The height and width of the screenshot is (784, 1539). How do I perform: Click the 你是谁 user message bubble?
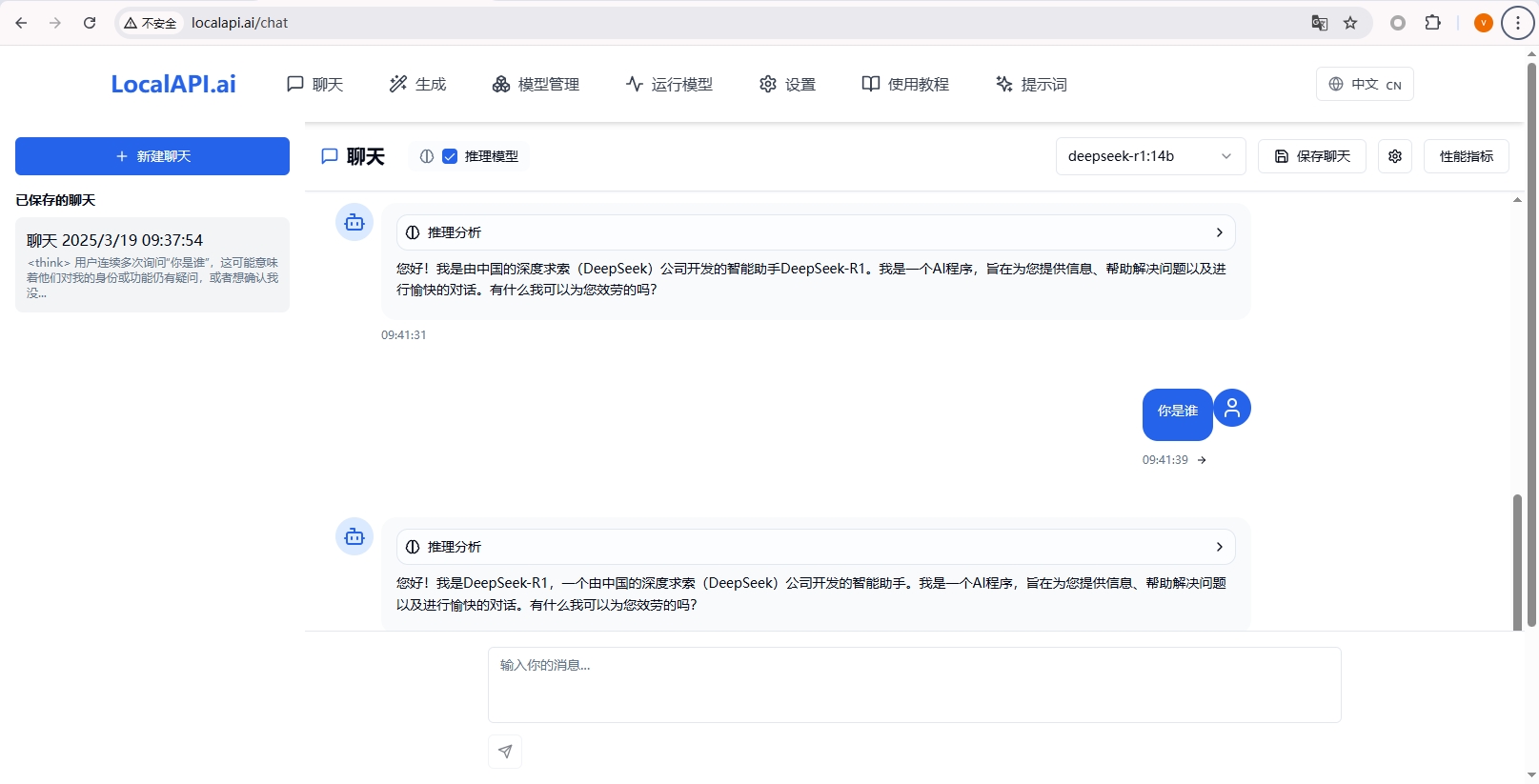(x=1178, y=414)
